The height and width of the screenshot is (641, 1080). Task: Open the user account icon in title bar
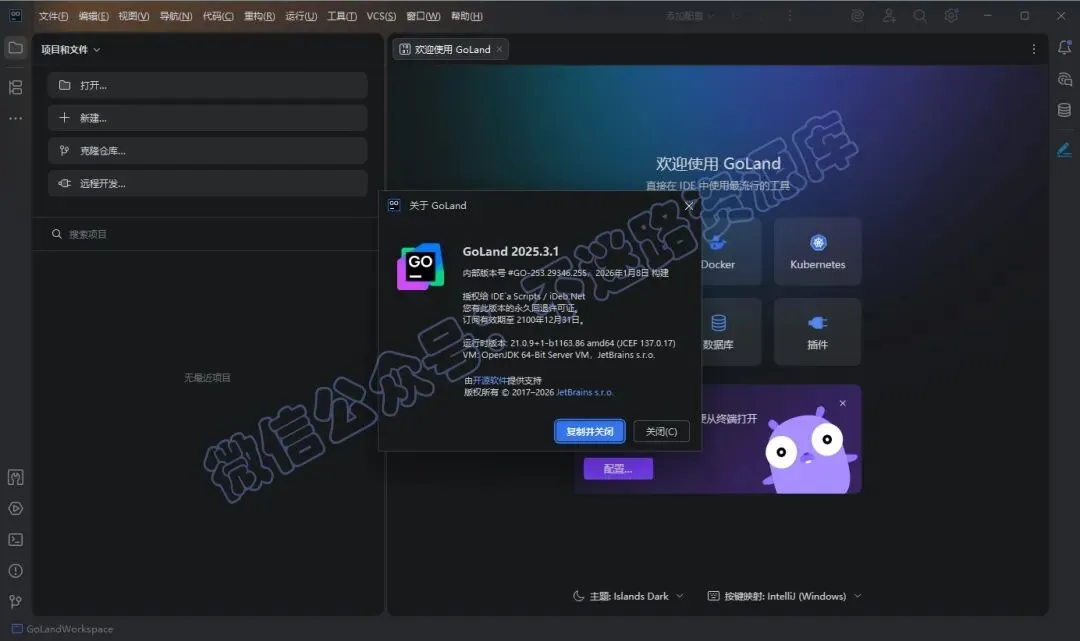[889, 16]
